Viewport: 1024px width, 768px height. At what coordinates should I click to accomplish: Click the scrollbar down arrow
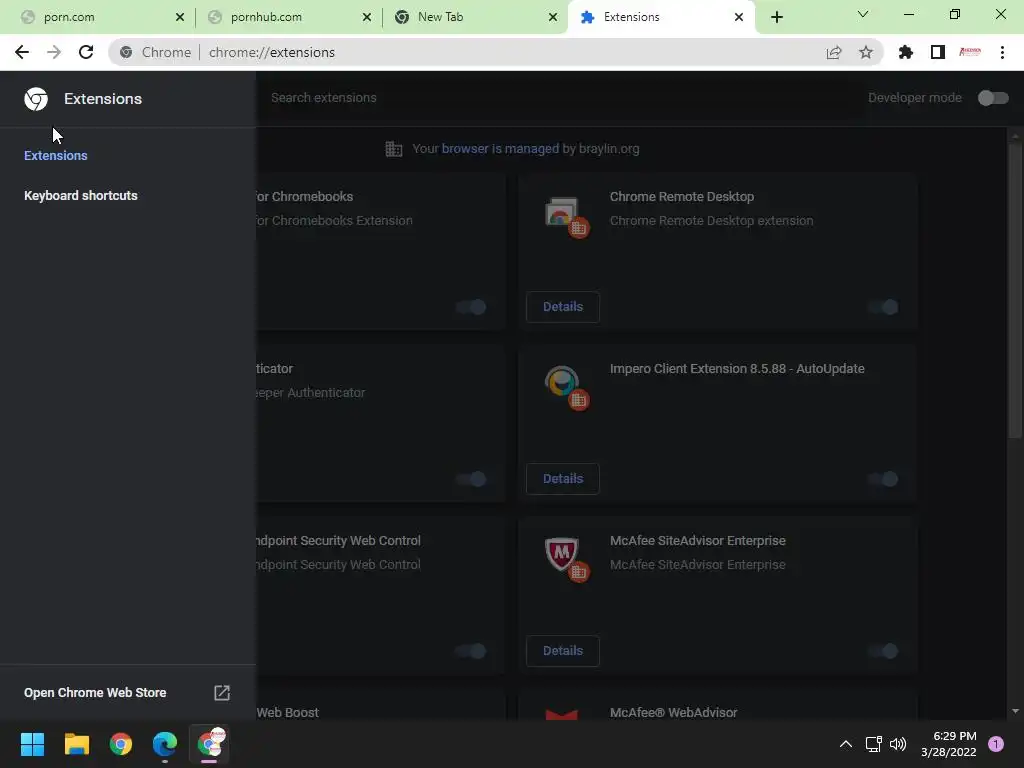pos(1015,711)
